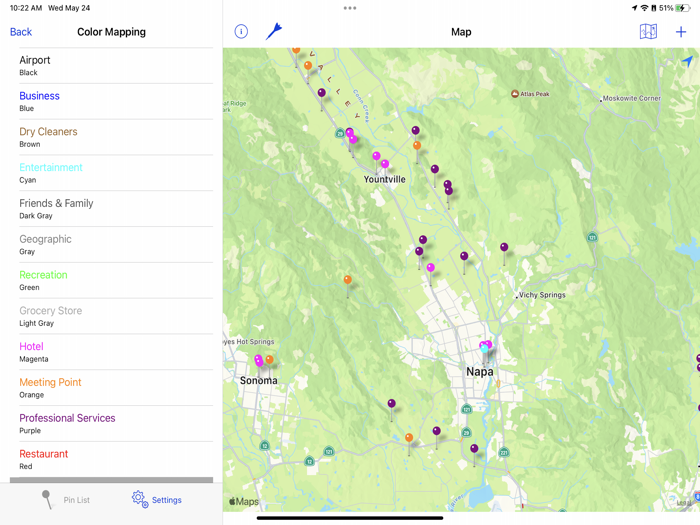Tap the info icon in Map toolbar
Screen dimensions: 700x525
241,32
